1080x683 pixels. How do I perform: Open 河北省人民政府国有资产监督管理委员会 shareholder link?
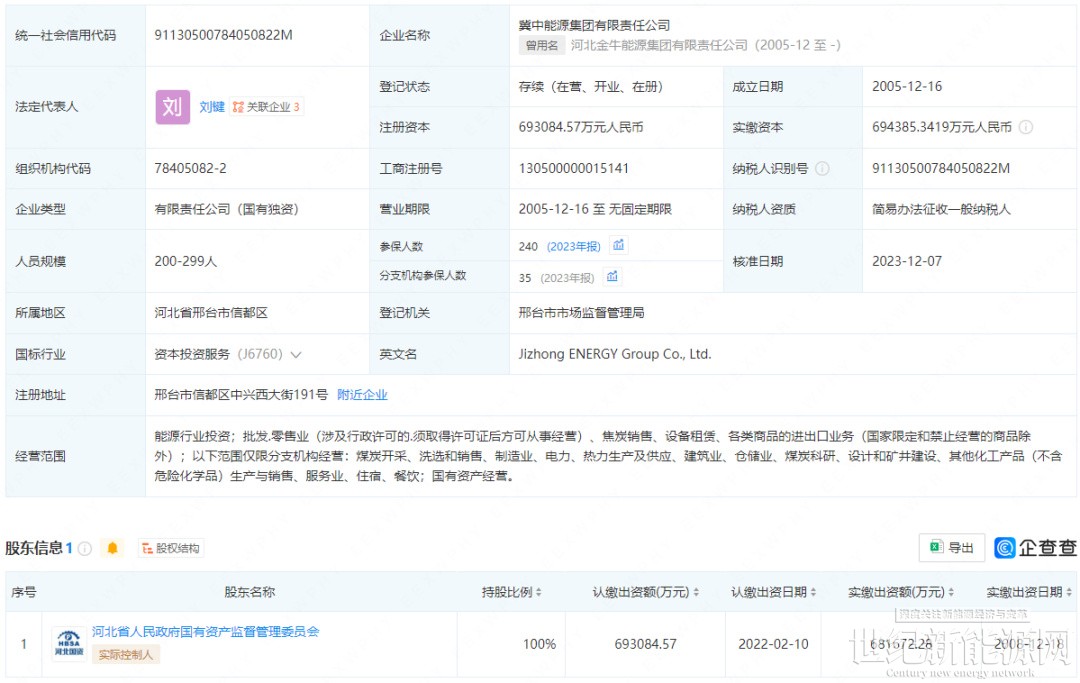point(205,632)
